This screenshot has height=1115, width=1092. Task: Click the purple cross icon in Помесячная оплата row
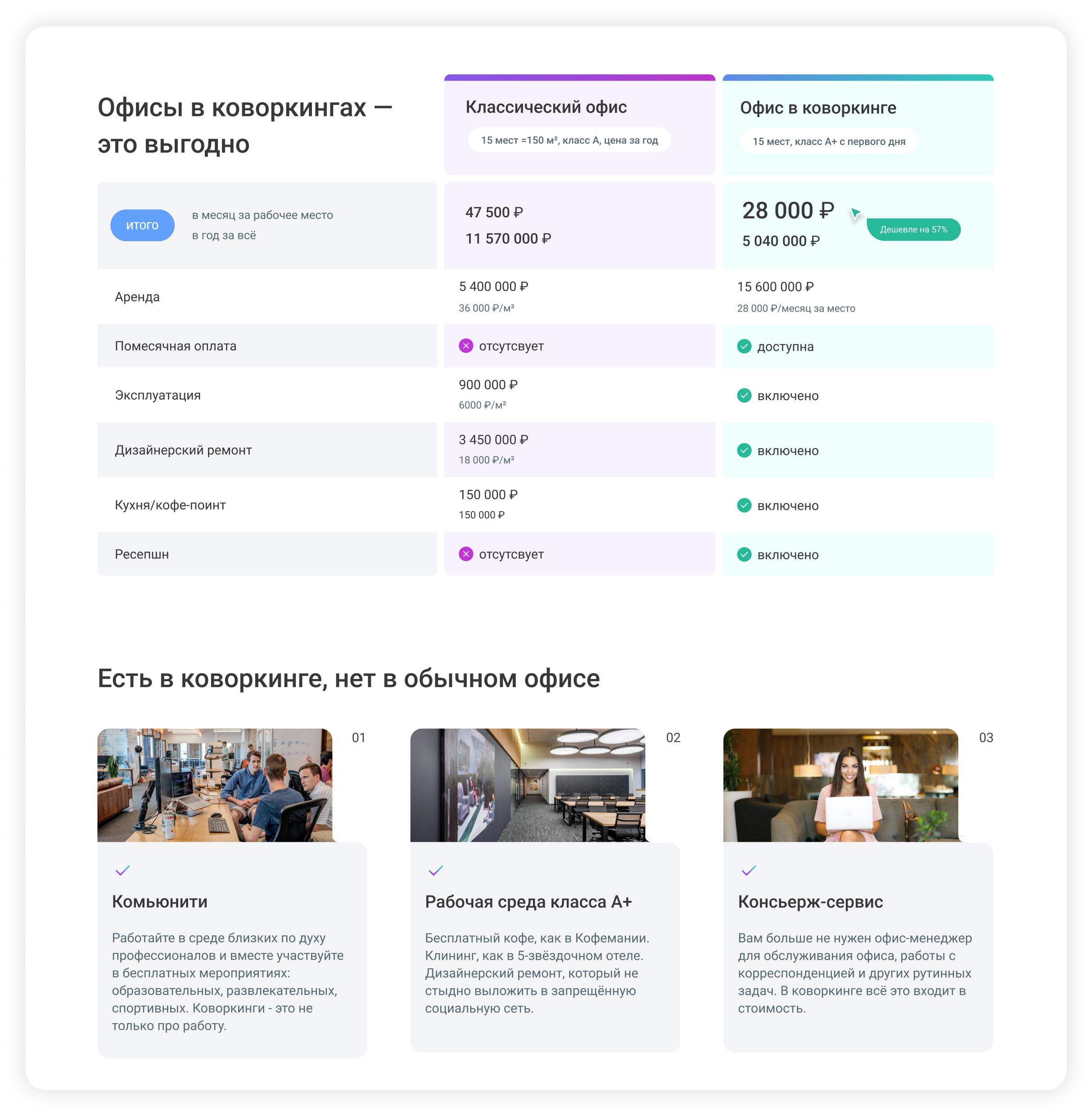(466, 346)
